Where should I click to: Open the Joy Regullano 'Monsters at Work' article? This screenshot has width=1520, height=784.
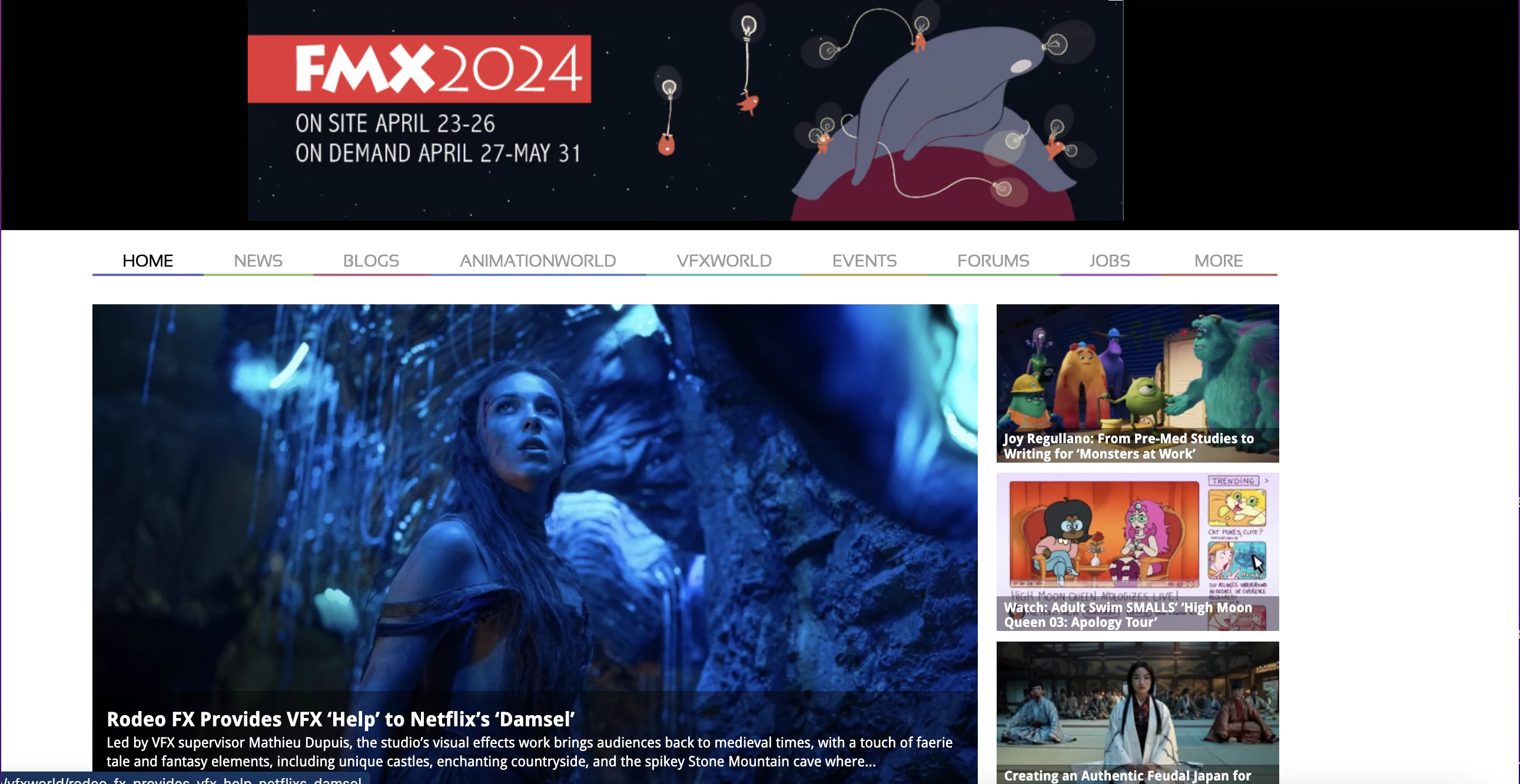(x=1128, y=446)
